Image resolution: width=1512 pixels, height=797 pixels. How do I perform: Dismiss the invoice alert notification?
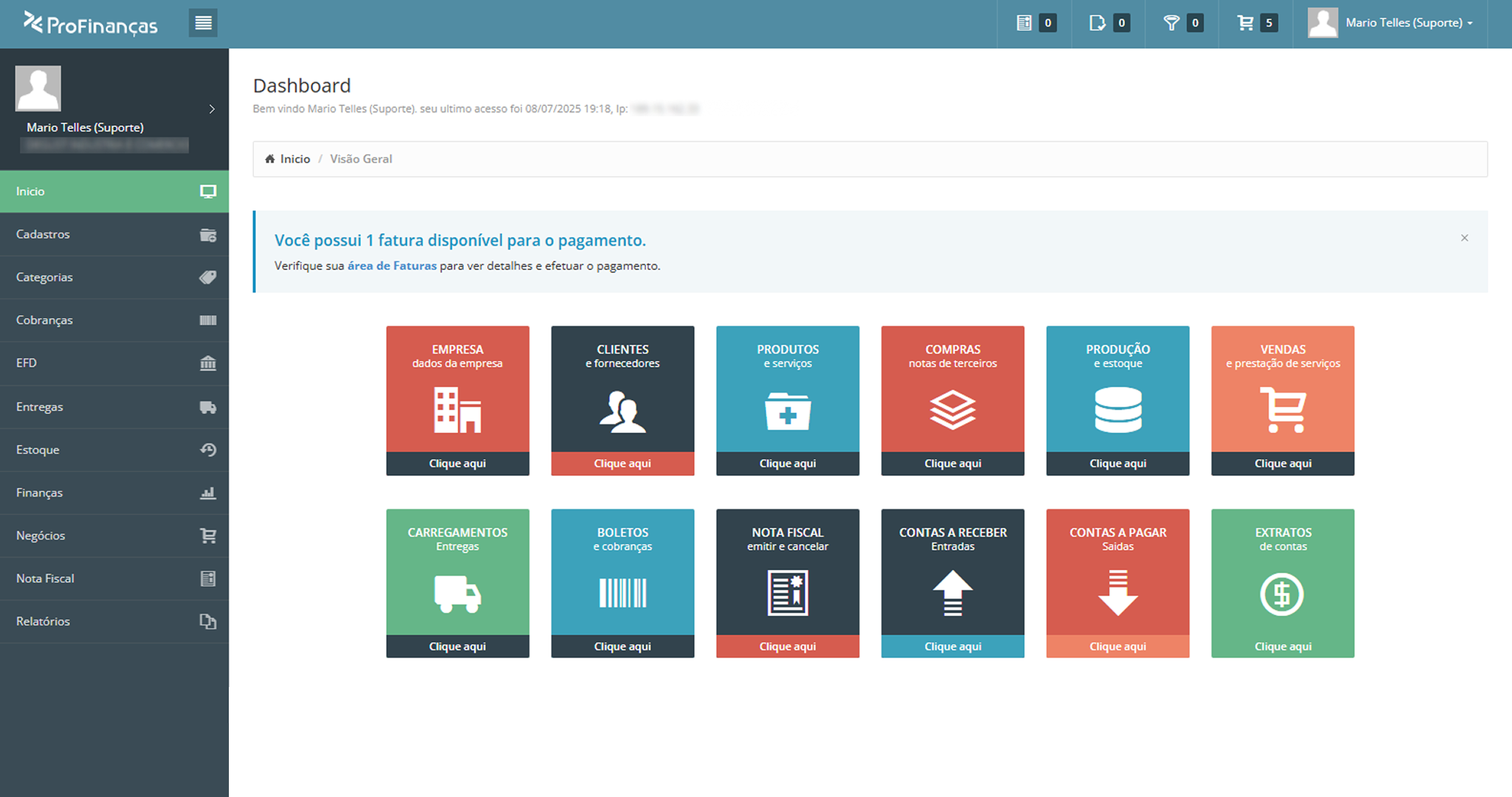1464,238
